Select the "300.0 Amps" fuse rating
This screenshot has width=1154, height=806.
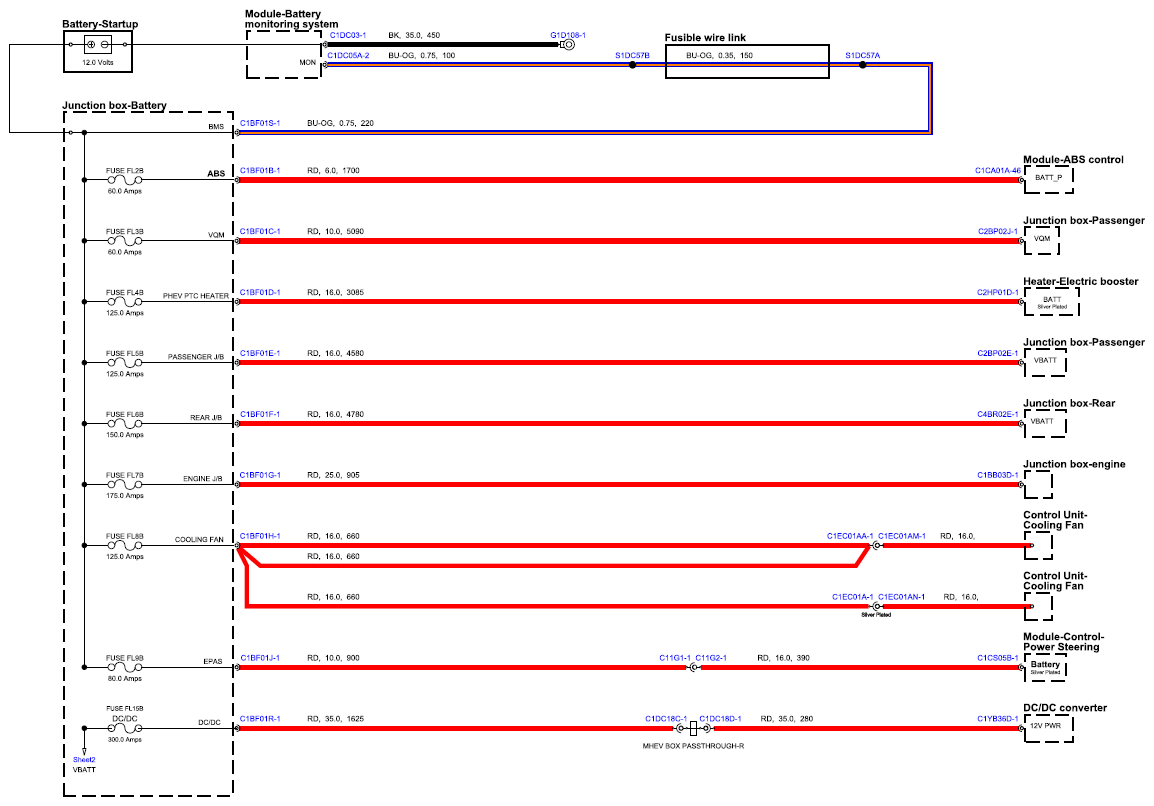click(124, 739)
